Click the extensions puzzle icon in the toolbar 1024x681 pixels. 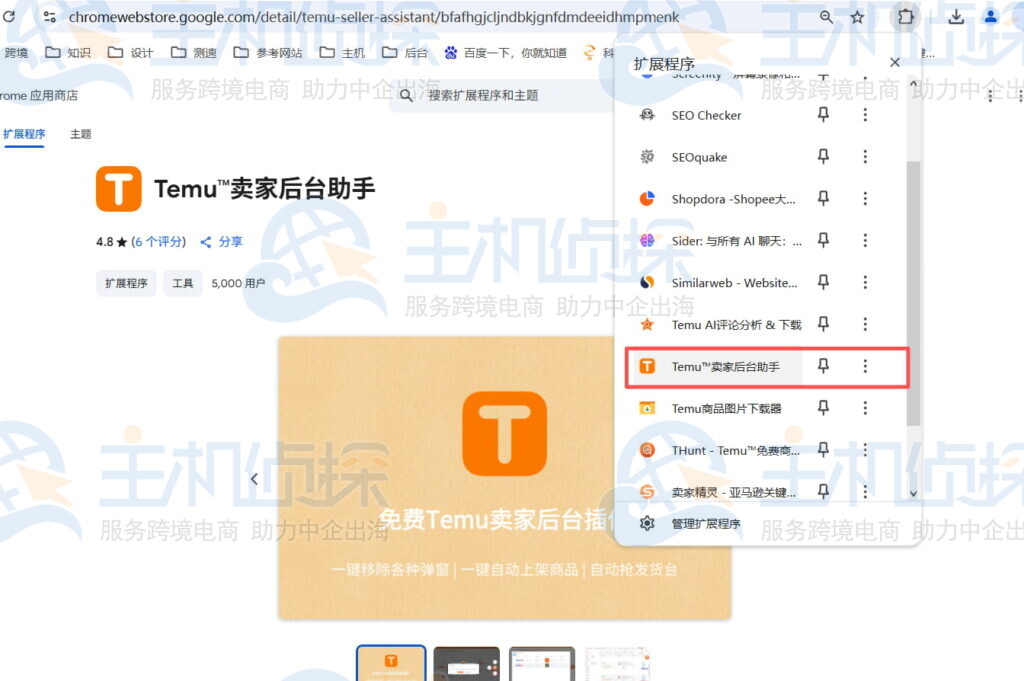pos(907,16)
